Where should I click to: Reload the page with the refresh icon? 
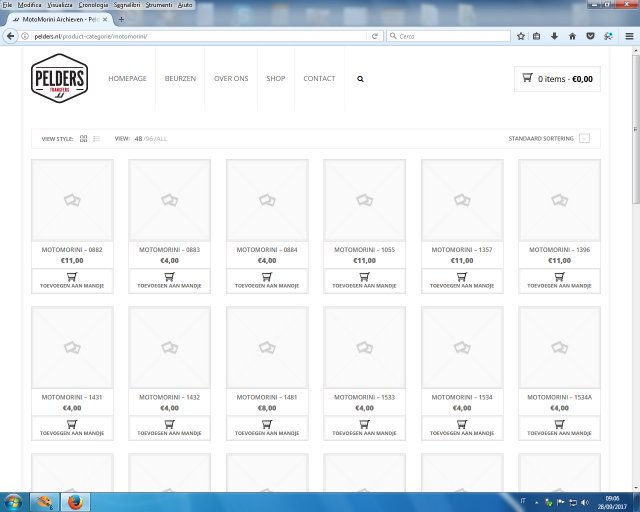click(x=374, y=36)
